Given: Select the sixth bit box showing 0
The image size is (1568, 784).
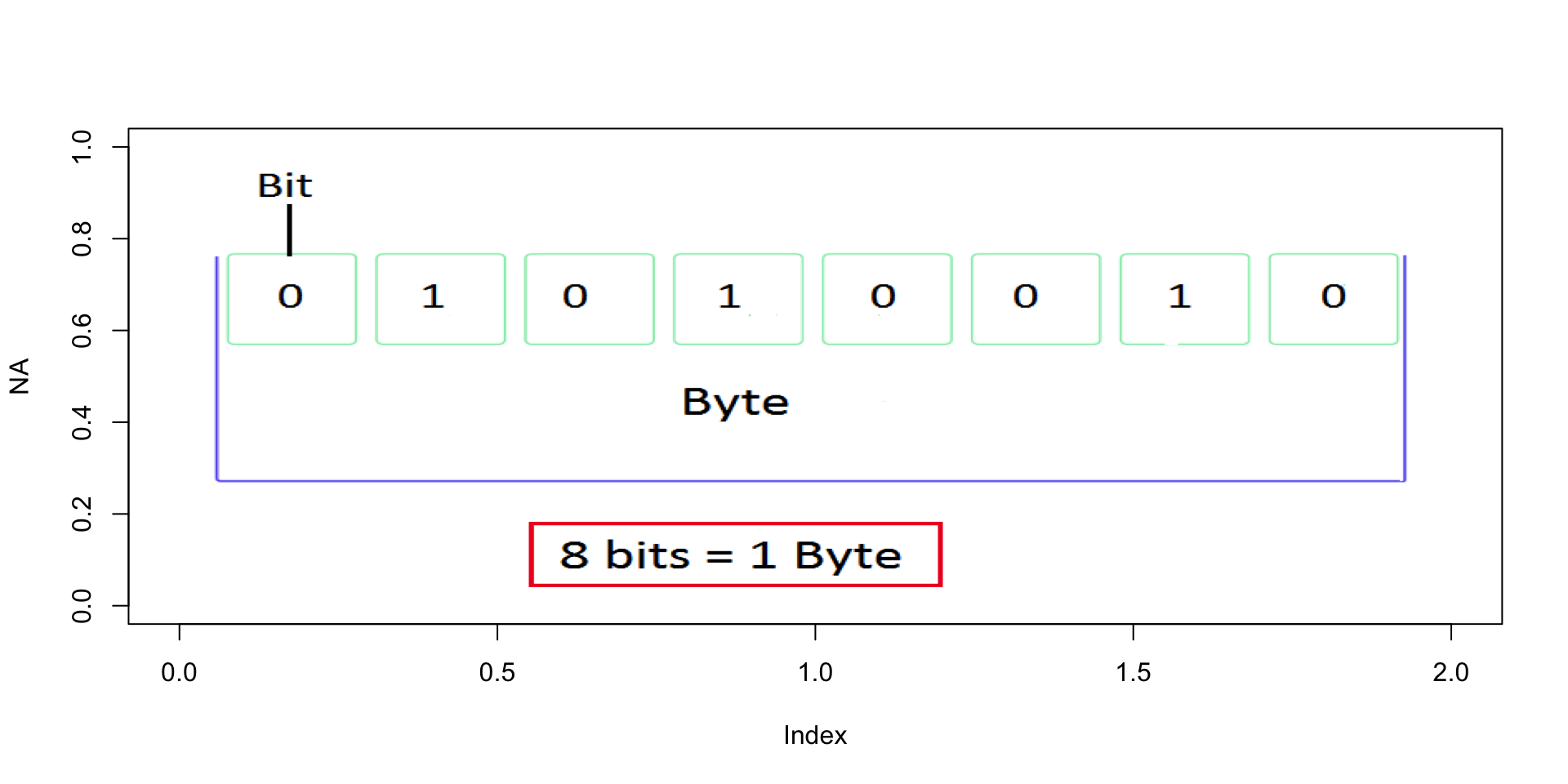Looking at the screenshot, I should (x=1036, y=299).
